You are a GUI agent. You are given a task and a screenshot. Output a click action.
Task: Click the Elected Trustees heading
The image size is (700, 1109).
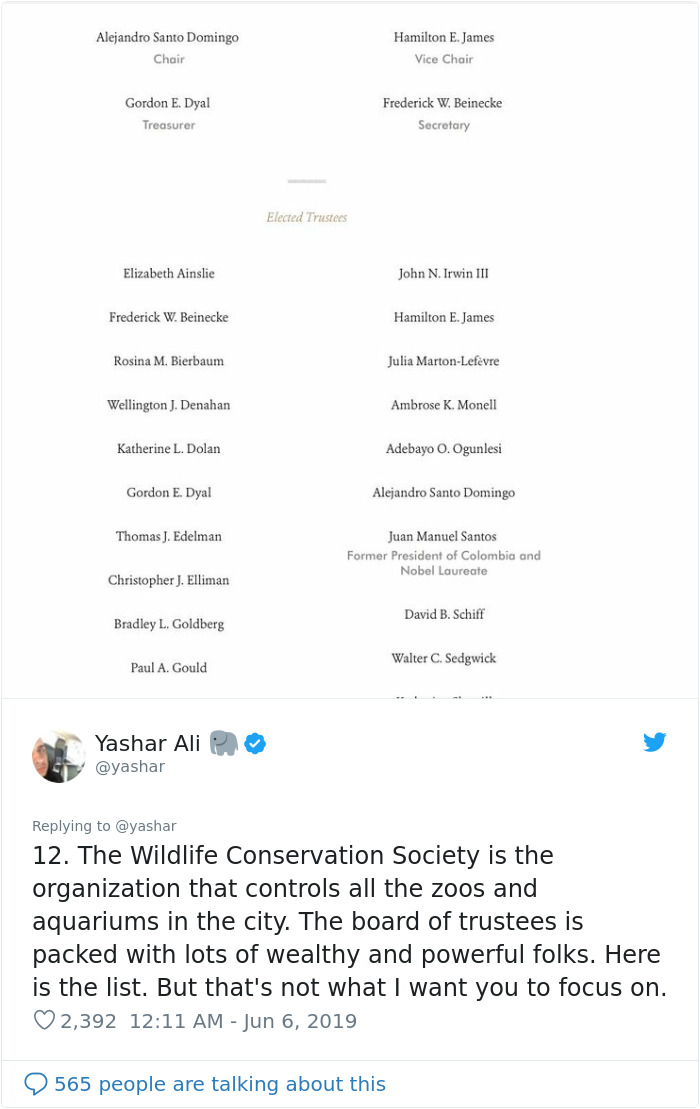point(307,216)
